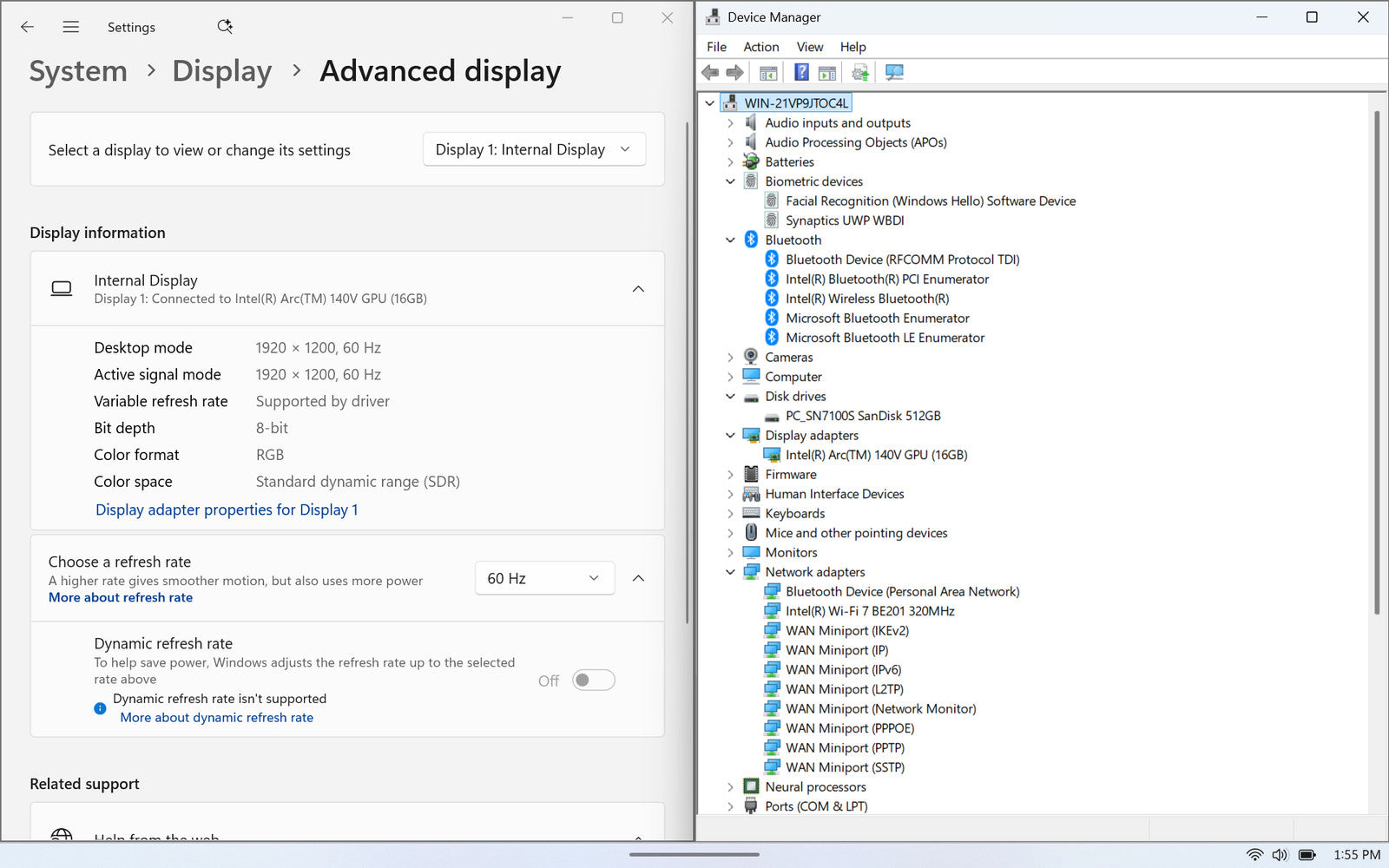Screen dimensions: 1389x868
Task: Expand the Monitors device category
Action: pos(730,553)
